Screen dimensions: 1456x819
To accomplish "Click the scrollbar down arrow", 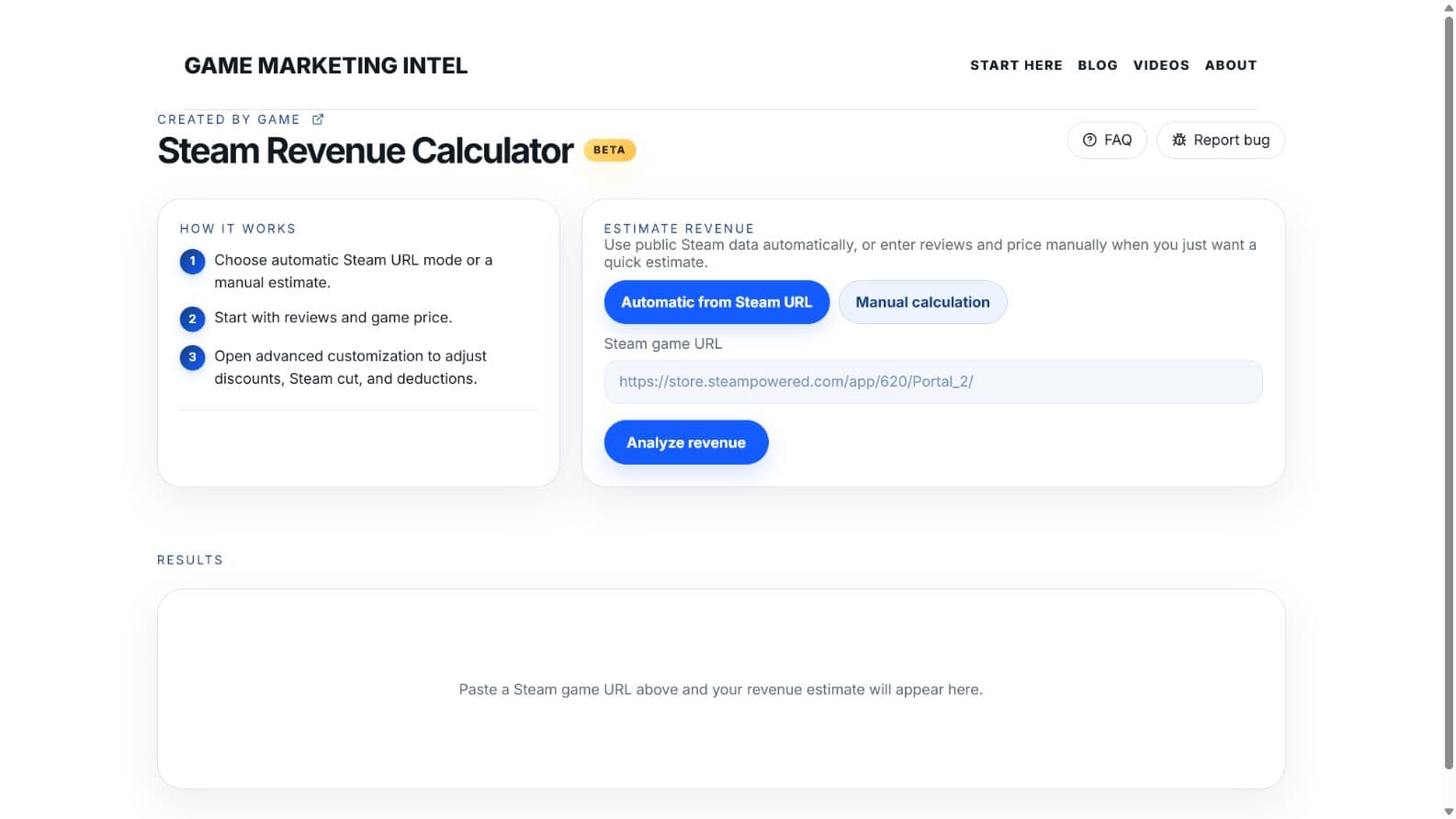I will pyautogui.click(x=1449, y=812).
